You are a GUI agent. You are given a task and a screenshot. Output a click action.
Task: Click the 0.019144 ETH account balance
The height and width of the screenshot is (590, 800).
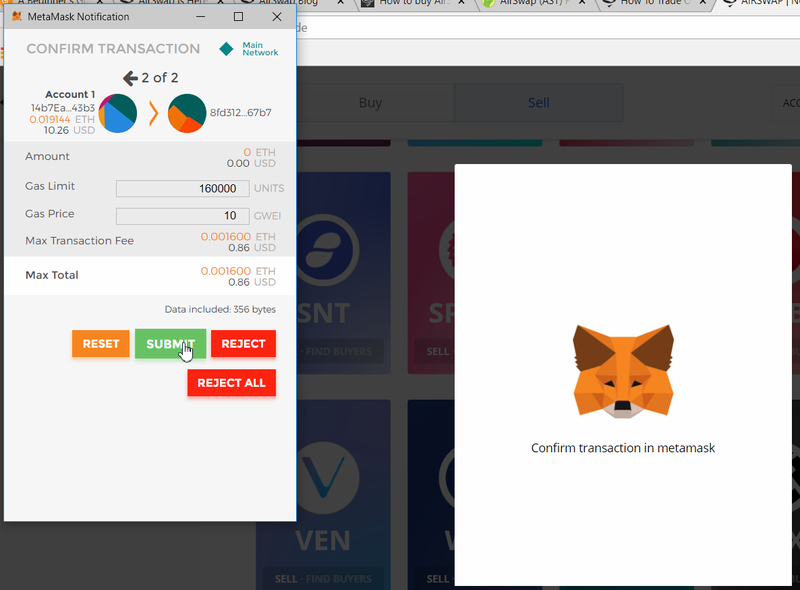click(x=62, y=119)
